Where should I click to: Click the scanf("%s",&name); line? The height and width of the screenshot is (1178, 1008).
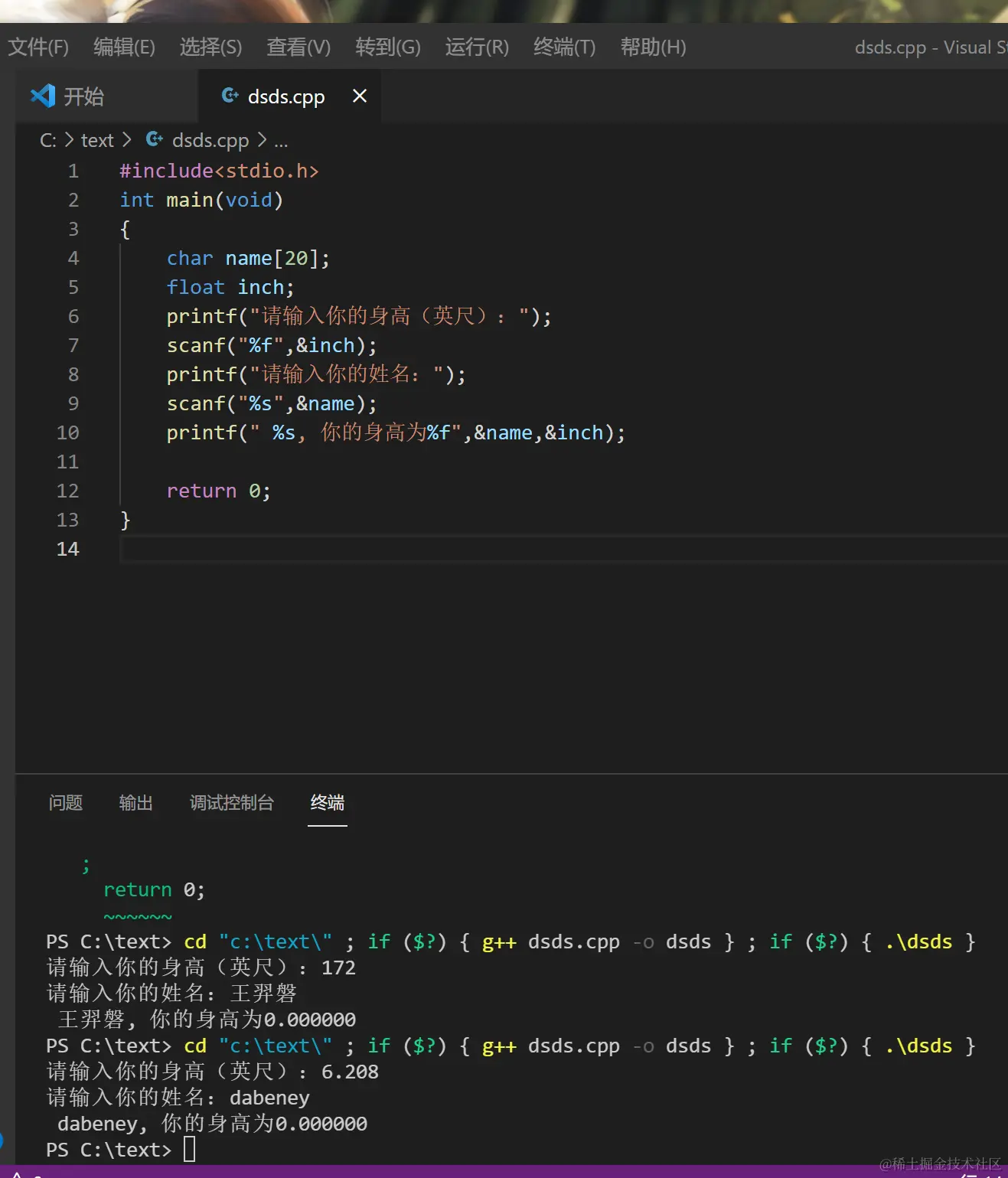[x=272, y=403]
